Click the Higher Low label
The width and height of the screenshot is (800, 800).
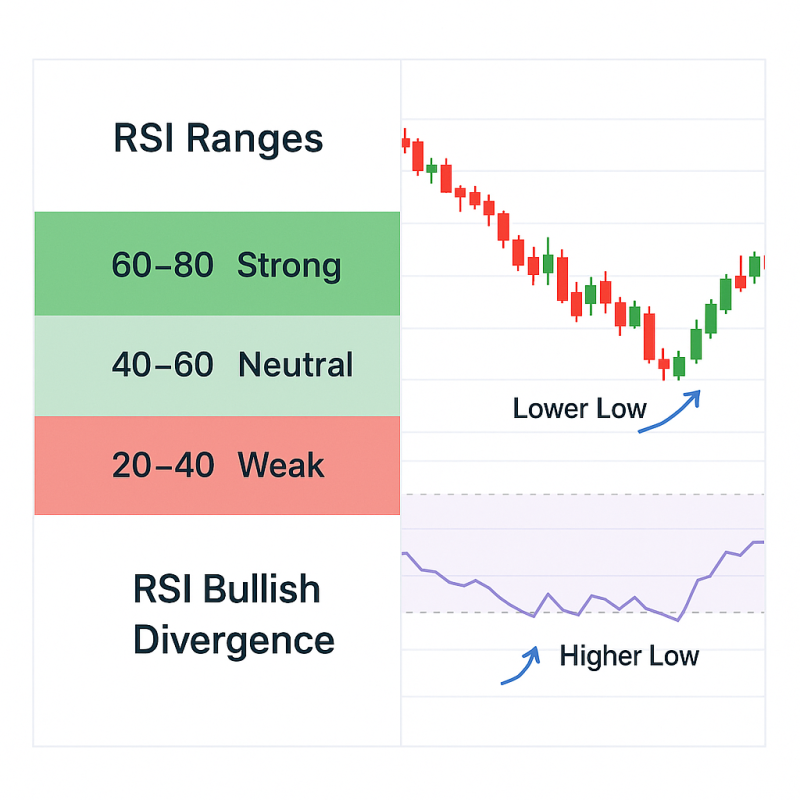[x=629, y=656]
